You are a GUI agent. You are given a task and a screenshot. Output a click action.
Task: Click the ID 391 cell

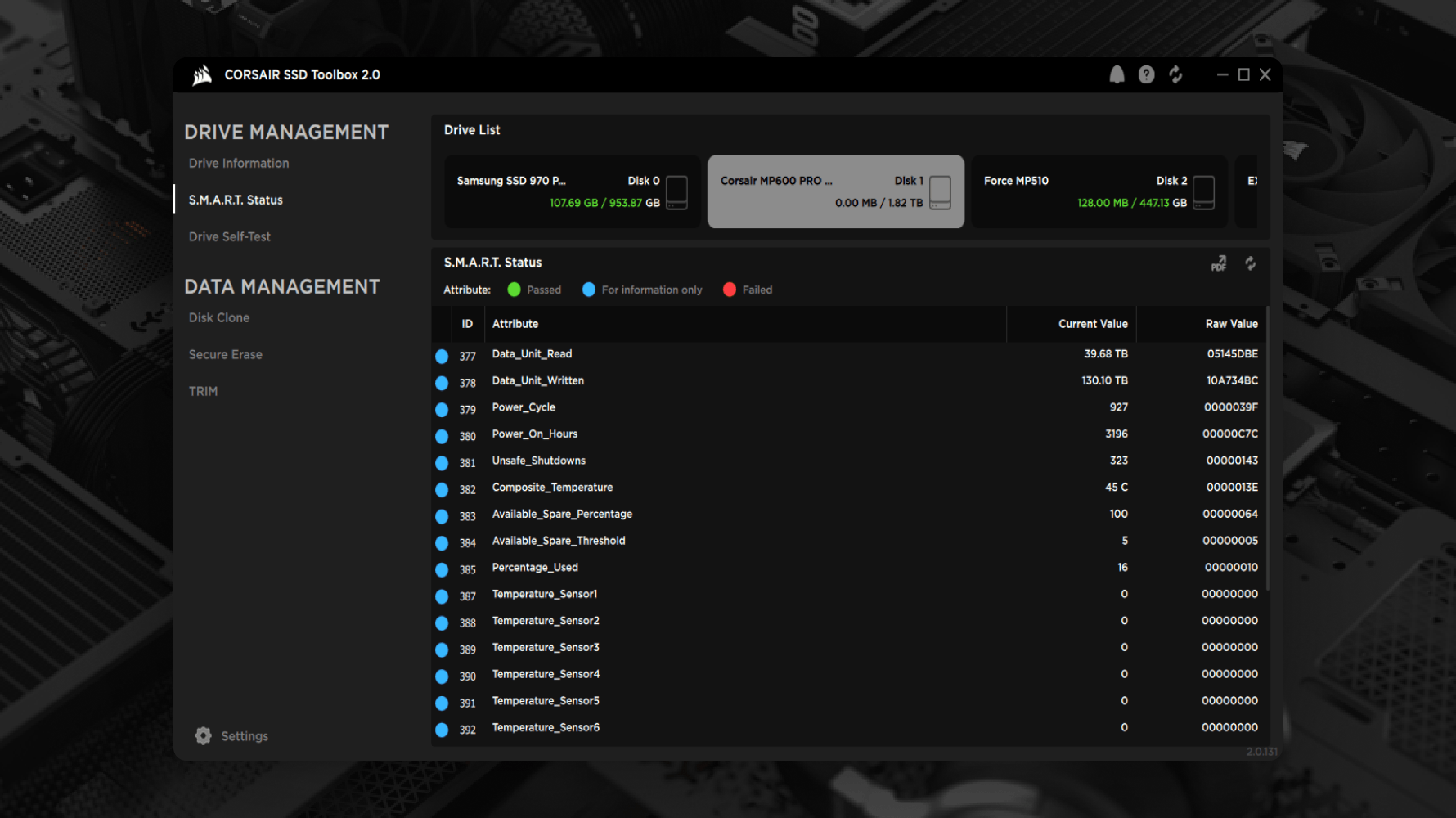(x=467, y=703)
